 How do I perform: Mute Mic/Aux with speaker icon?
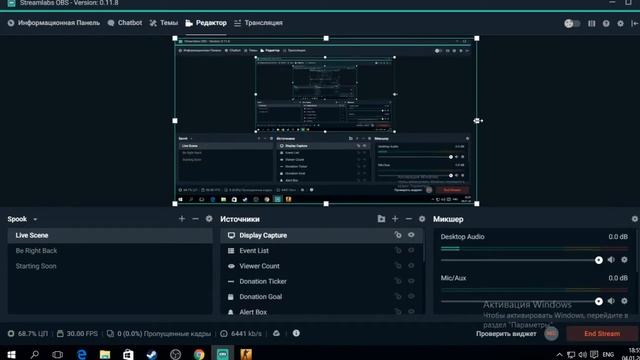[611, 301]
